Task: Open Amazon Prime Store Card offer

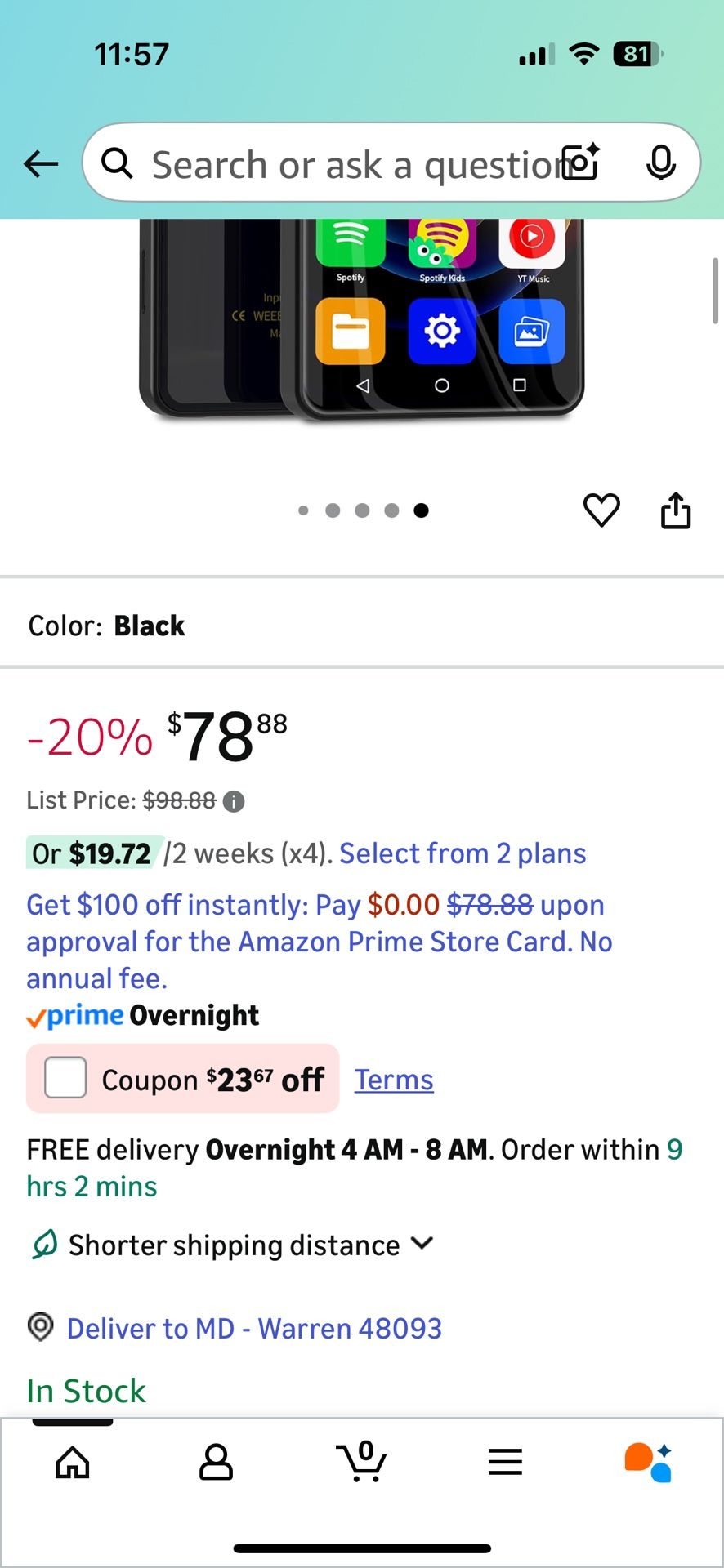Action: pyautogui.click(x=319, y=942)
